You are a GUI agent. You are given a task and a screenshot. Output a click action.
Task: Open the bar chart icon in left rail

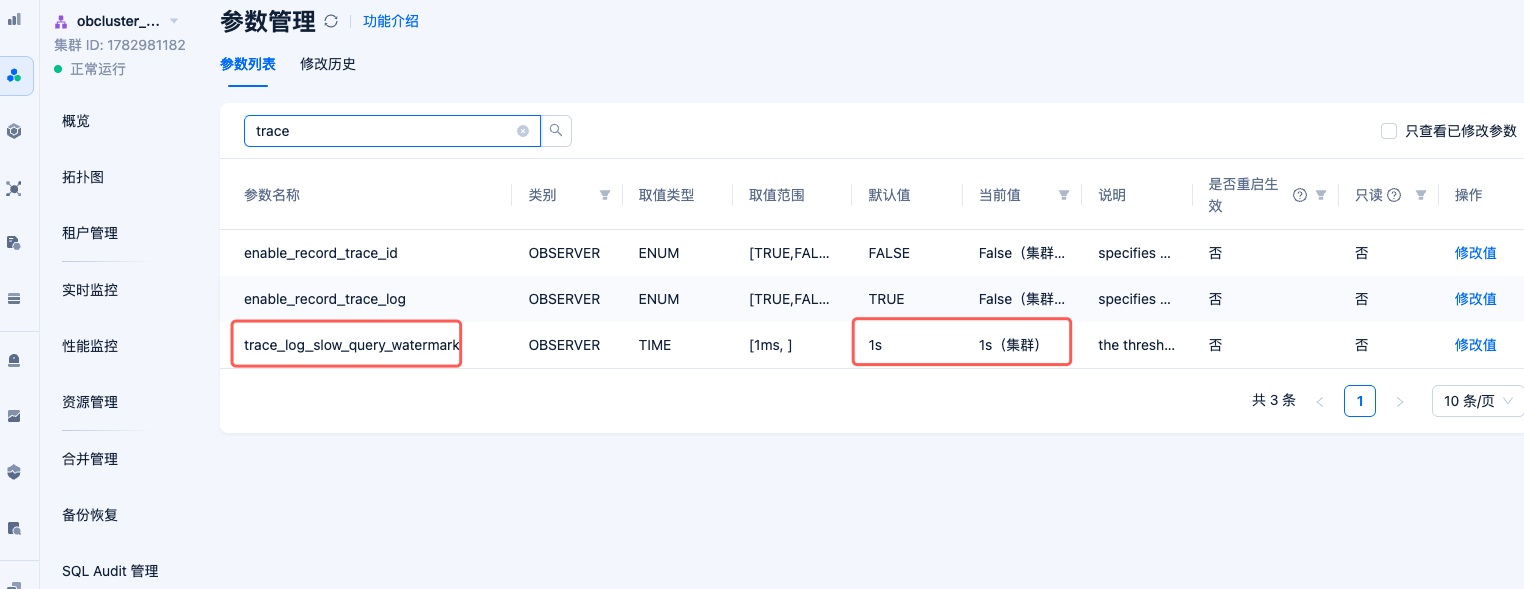point(15,19)
